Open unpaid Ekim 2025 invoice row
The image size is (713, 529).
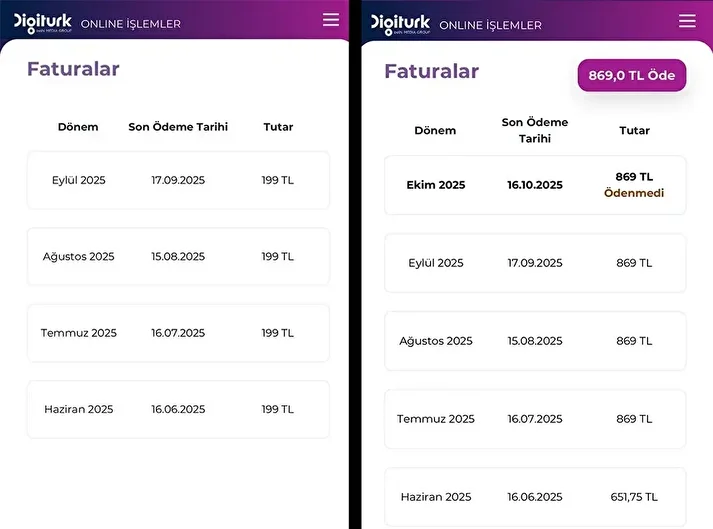click(535, 185)
